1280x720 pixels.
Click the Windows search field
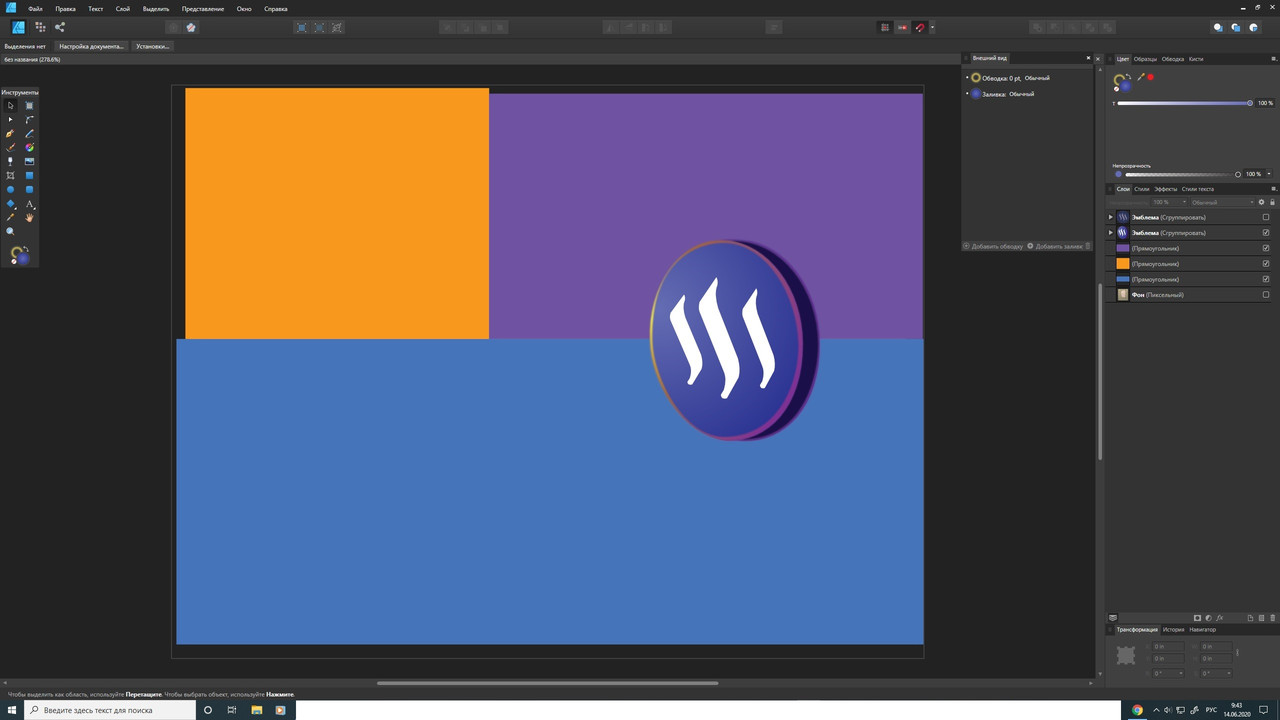109,710
